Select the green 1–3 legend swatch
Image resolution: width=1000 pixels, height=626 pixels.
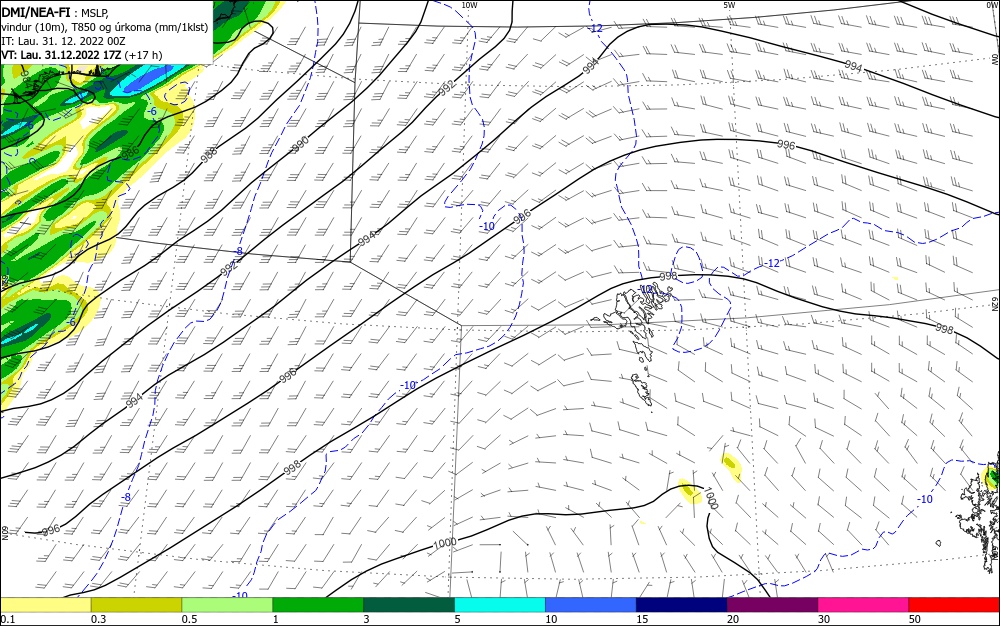point(318,605)
